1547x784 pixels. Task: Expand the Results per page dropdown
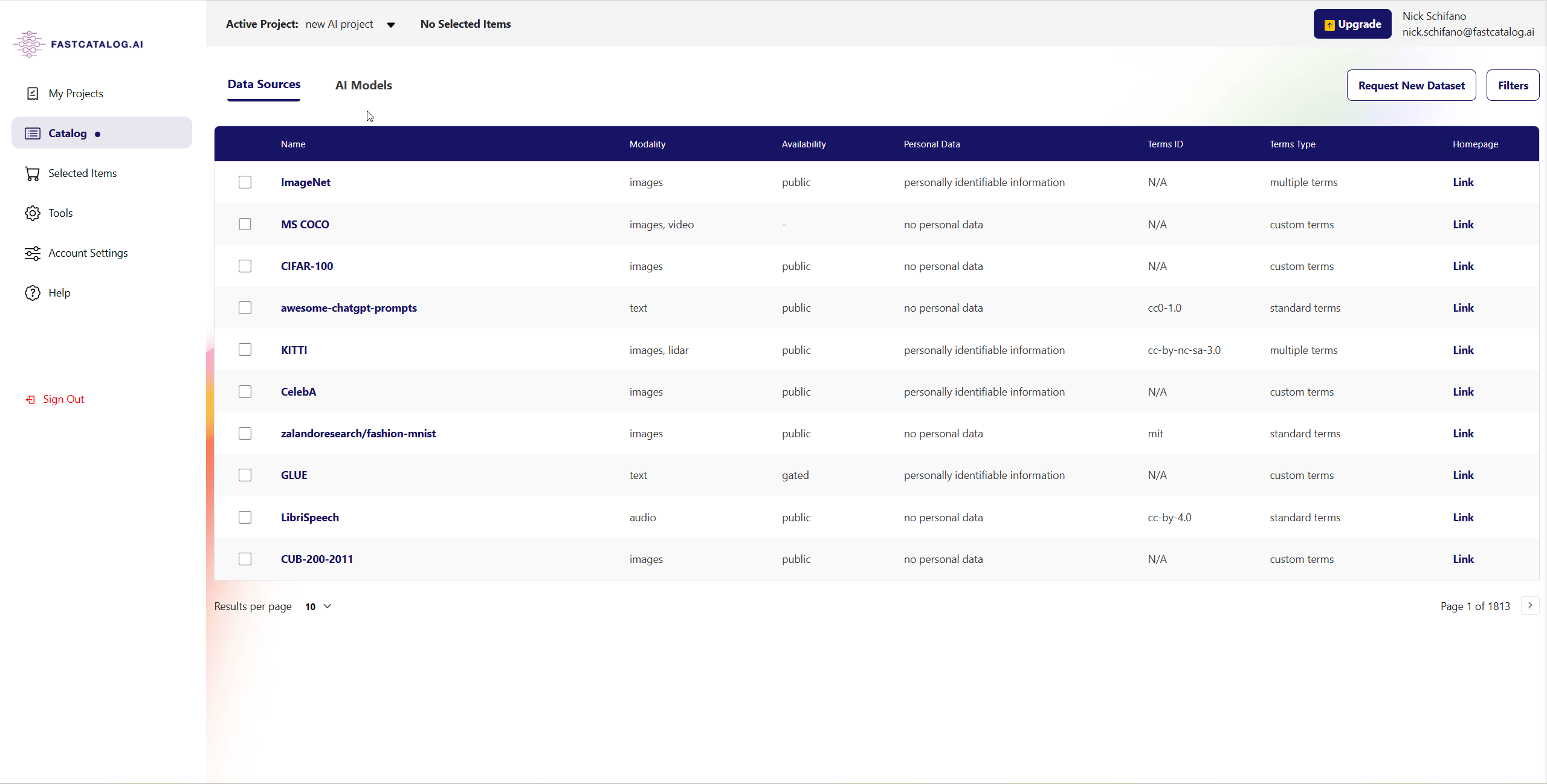tap(318, 606)
